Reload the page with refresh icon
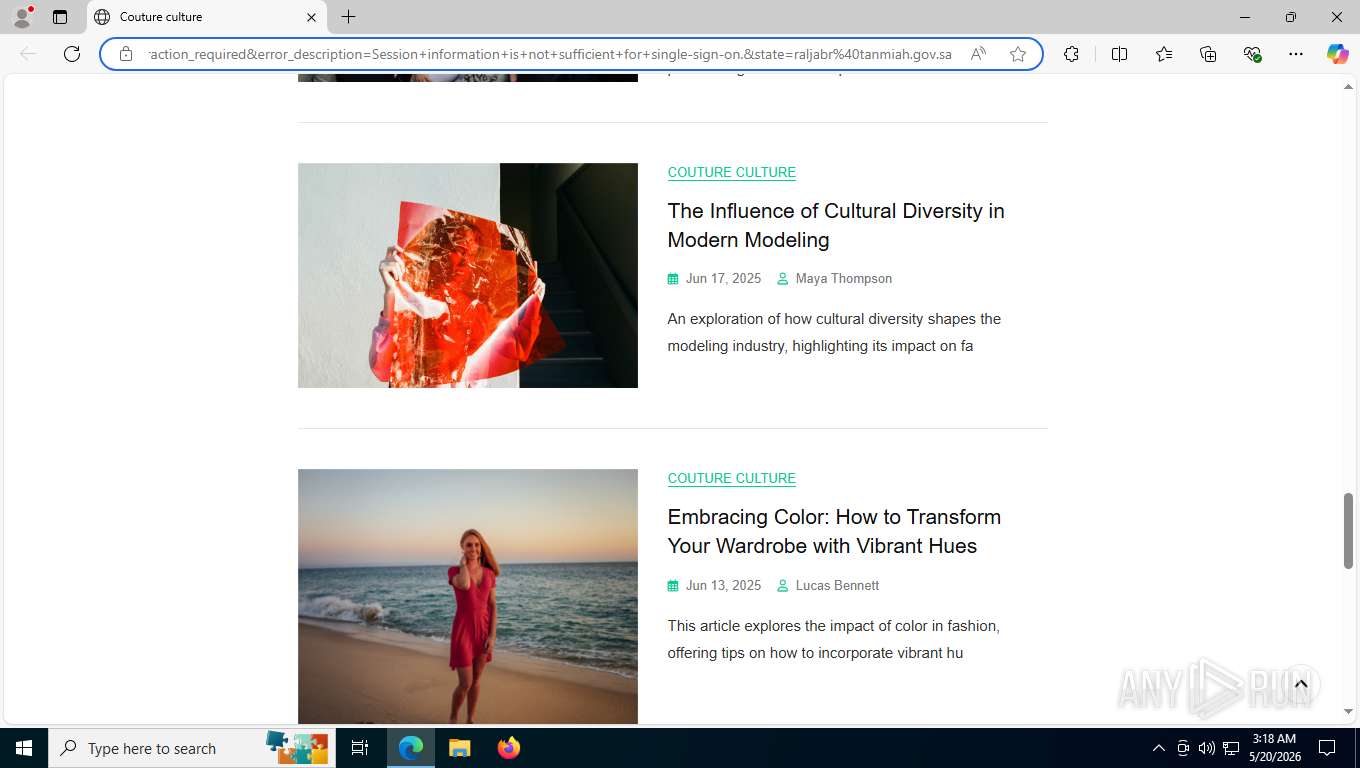The height and width of the screenshot is (768, 1360). tap(72, 54)
